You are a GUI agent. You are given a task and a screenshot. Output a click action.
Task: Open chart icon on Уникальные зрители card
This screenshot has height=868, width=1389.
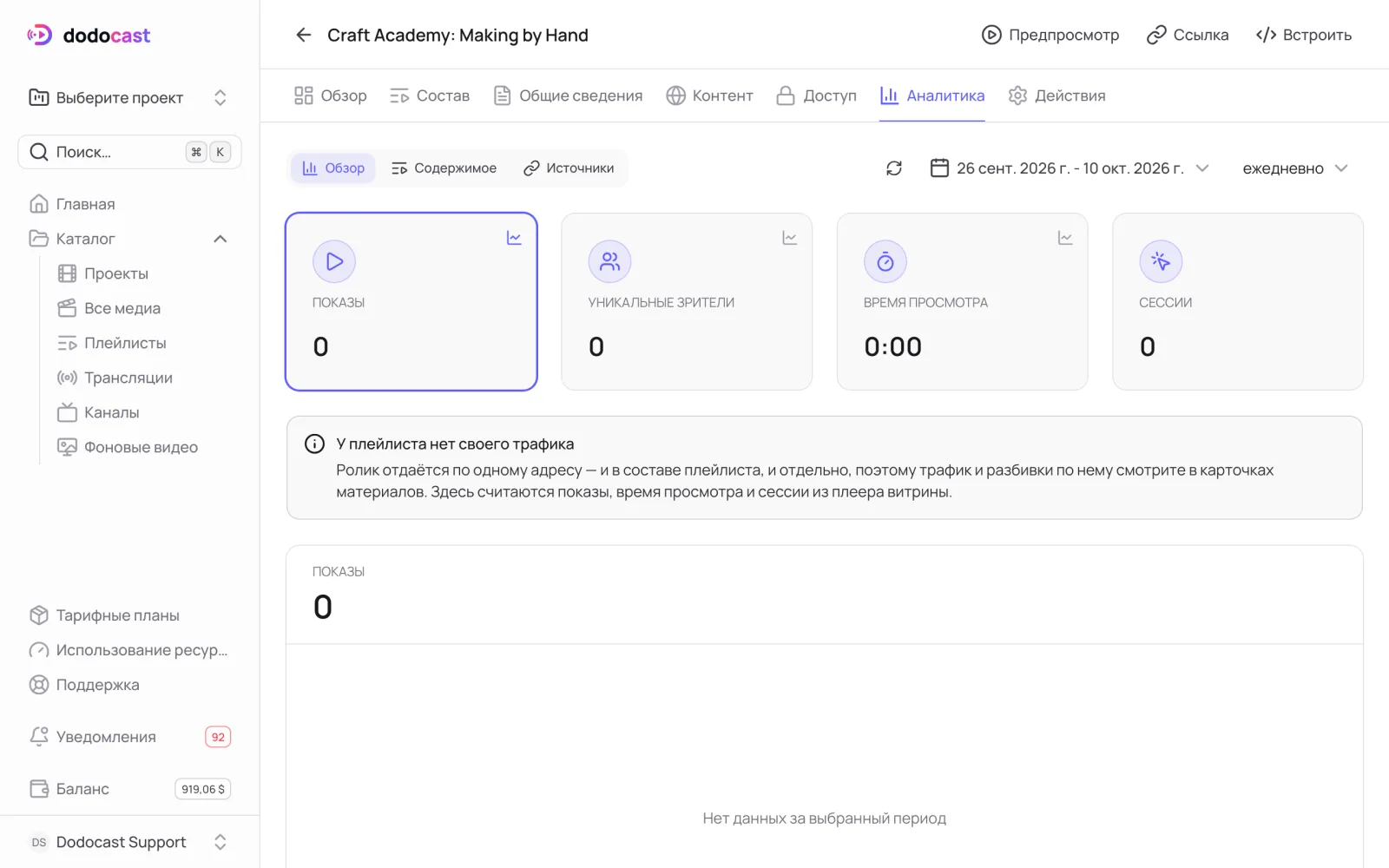pyautogui.click(x=789, y=238)
